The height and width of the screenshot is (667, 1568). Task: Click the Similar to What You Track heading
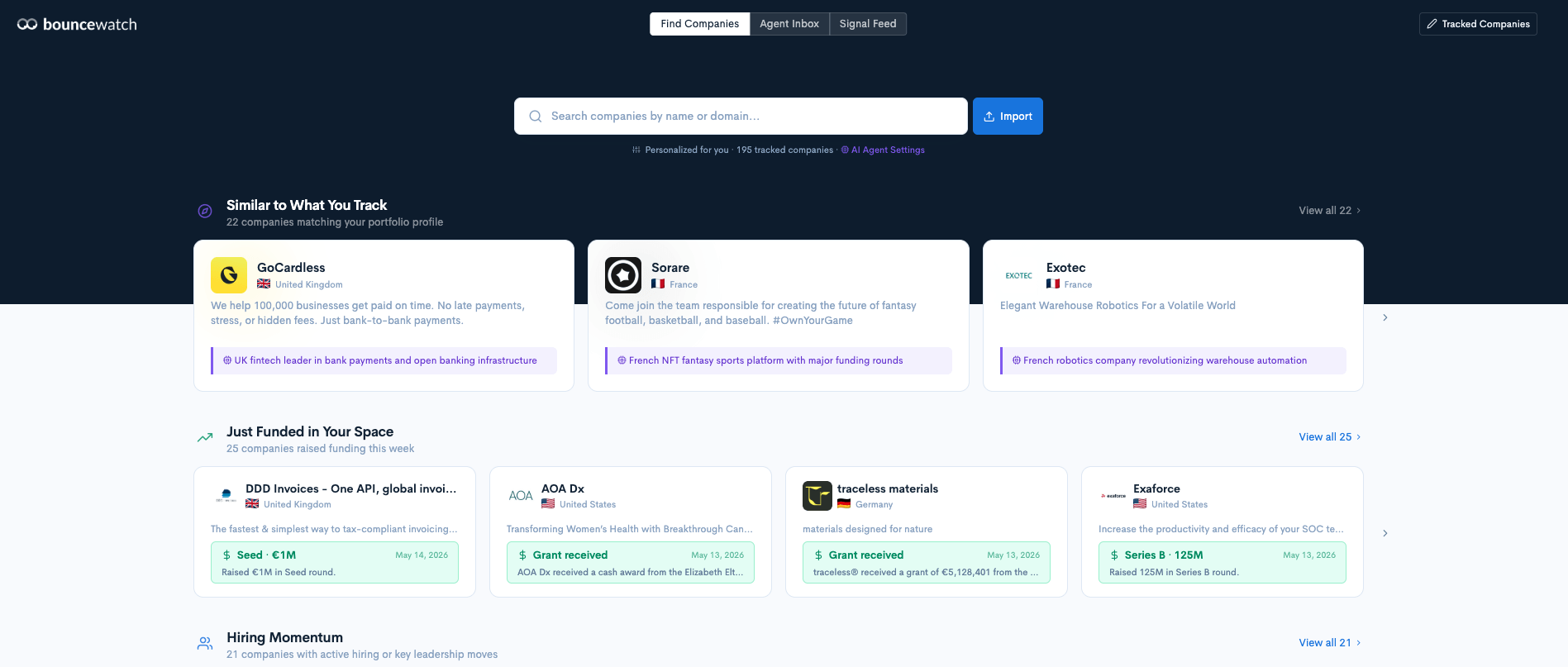click(307, 205)
